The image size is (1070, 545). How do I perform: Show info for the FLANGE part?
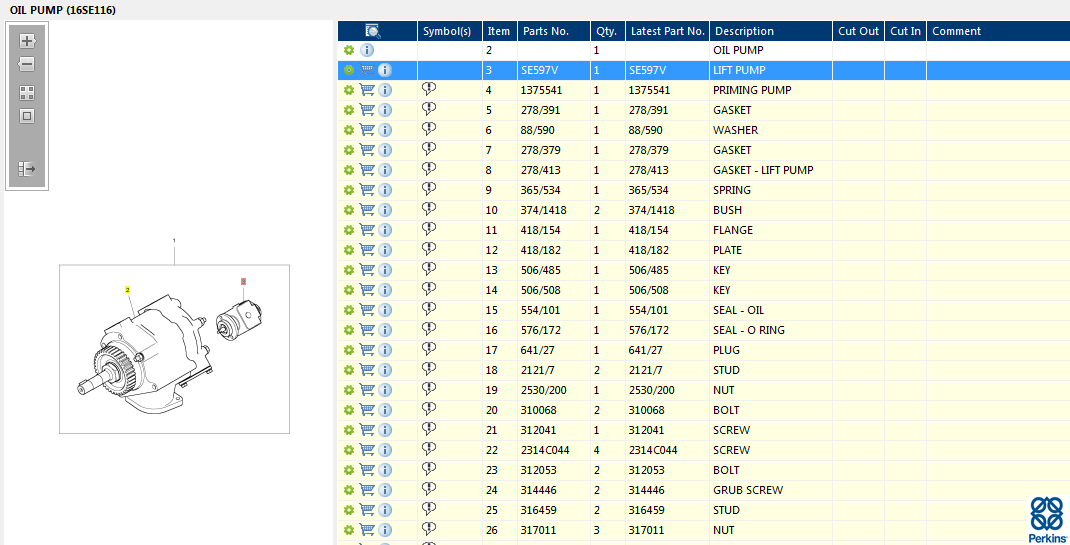(385, 230)
